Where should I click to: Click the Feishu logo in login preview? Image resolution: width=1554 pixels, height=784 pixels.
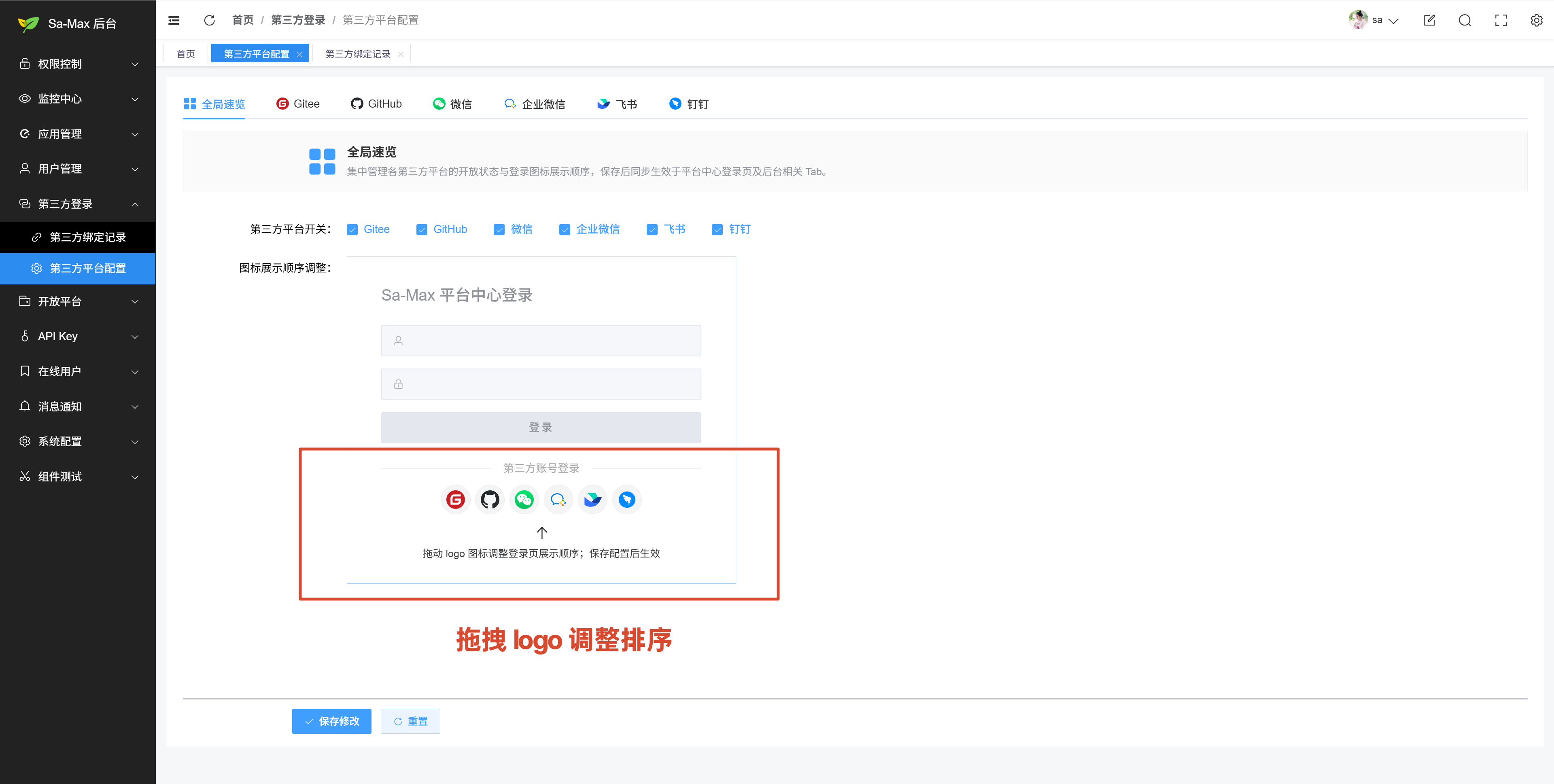pyautogui.click(x=593, y=499)
